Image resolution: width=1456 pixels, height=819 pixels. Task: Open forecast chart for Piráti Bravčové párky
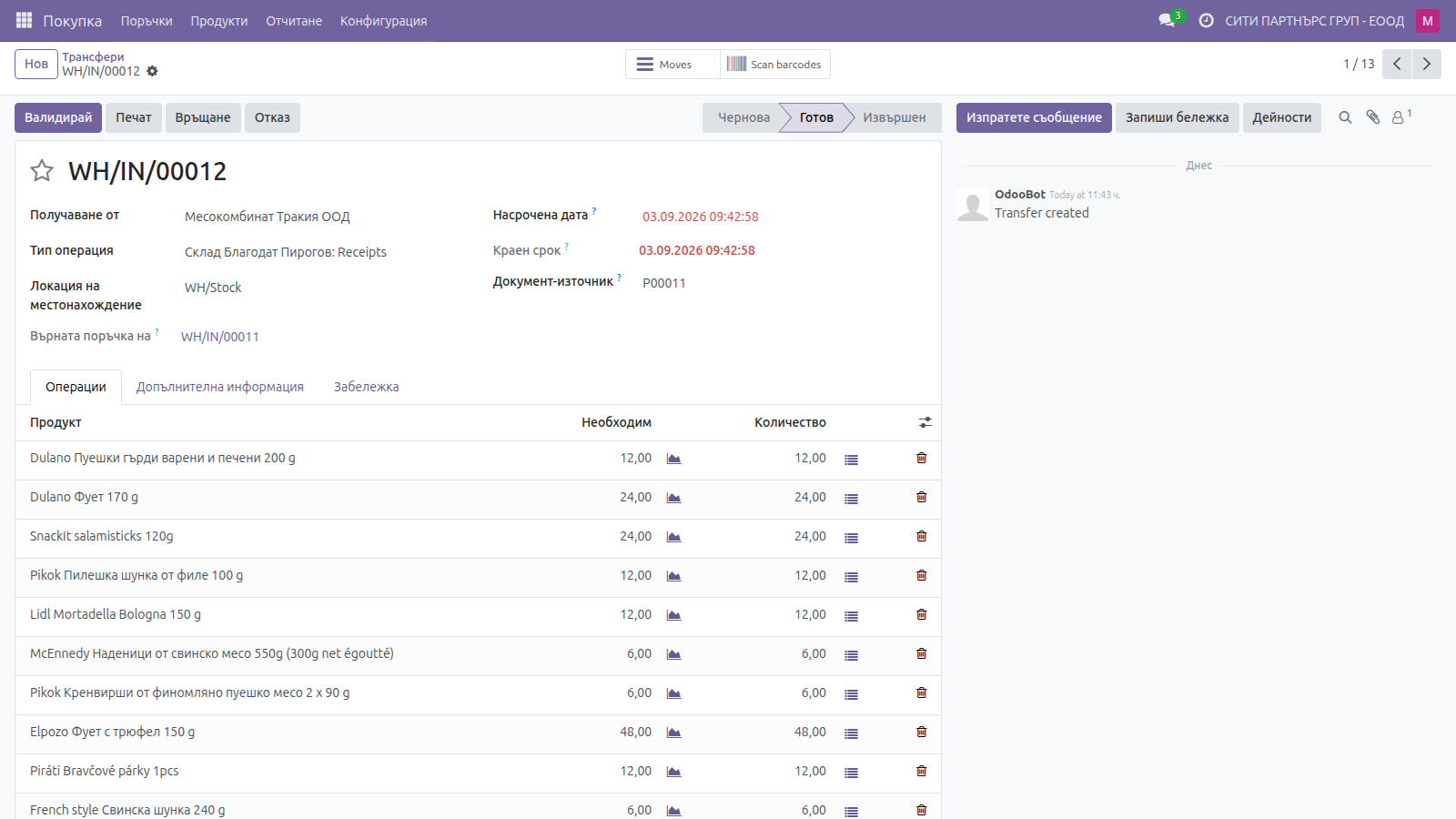673,772
